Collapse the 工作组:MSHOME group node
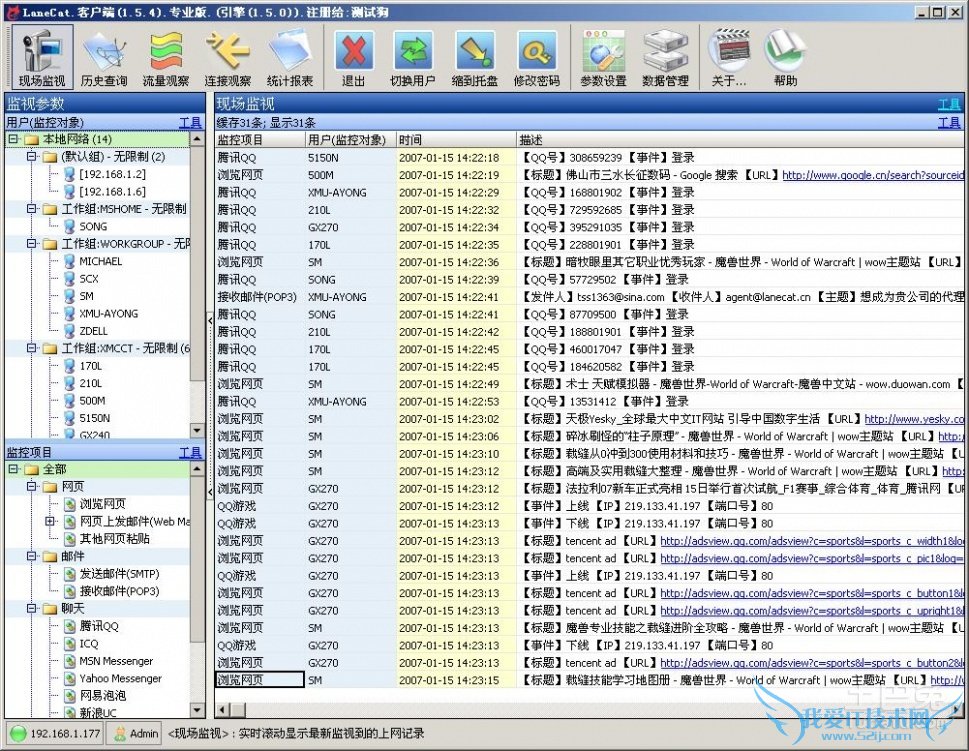 coord(31,209)
